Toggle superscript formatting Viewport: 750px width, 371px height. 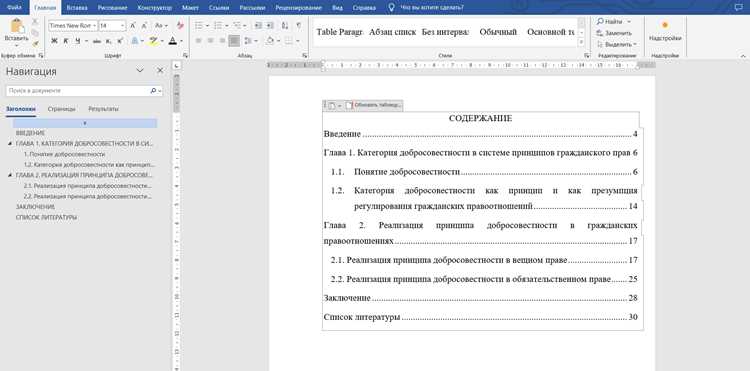click(120, 41)
